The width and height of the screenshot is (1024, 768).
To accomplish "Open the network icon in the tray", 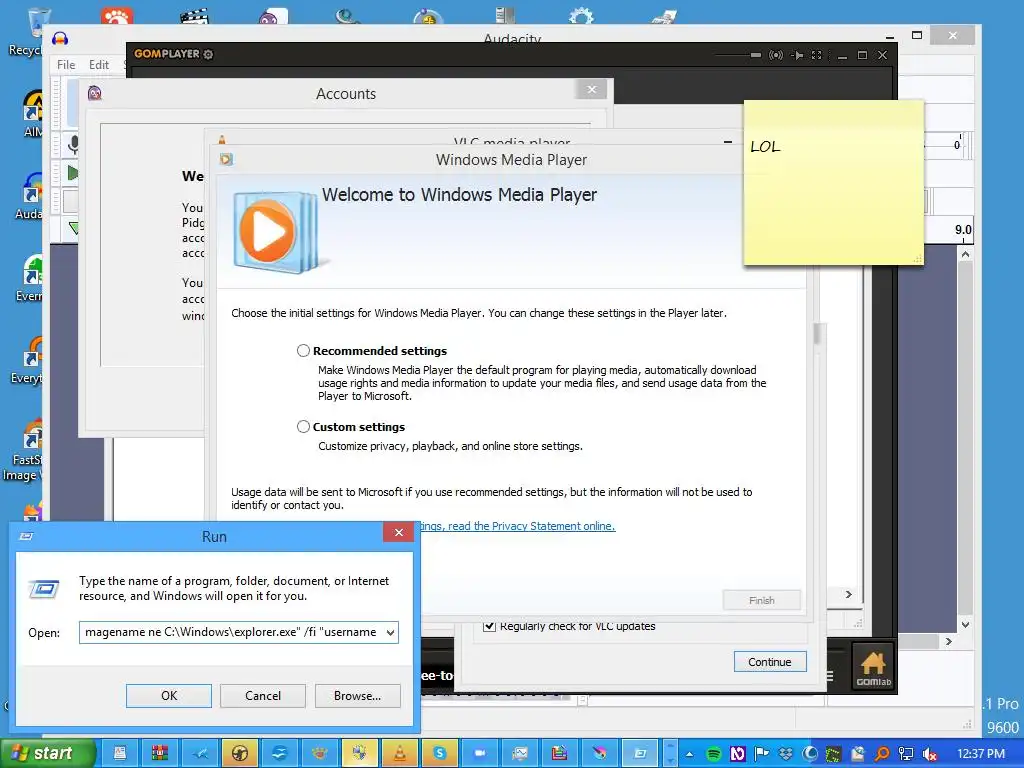I will pos(906,754).
